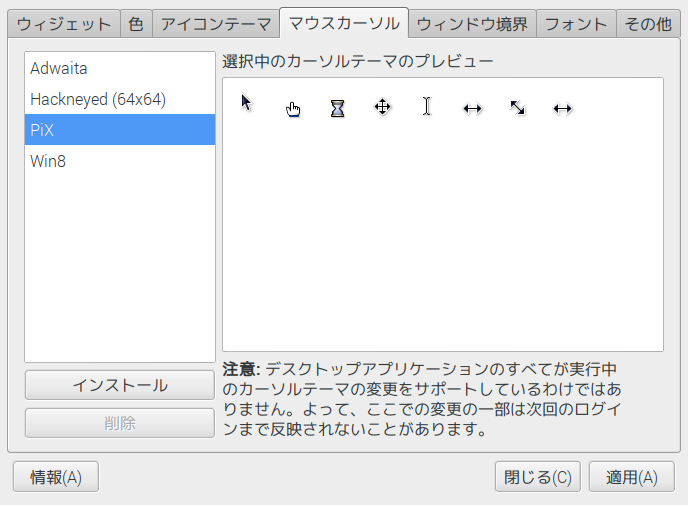Click the hourglass wait cursor preview
This screenshot has height=505, width=688.
337,108
